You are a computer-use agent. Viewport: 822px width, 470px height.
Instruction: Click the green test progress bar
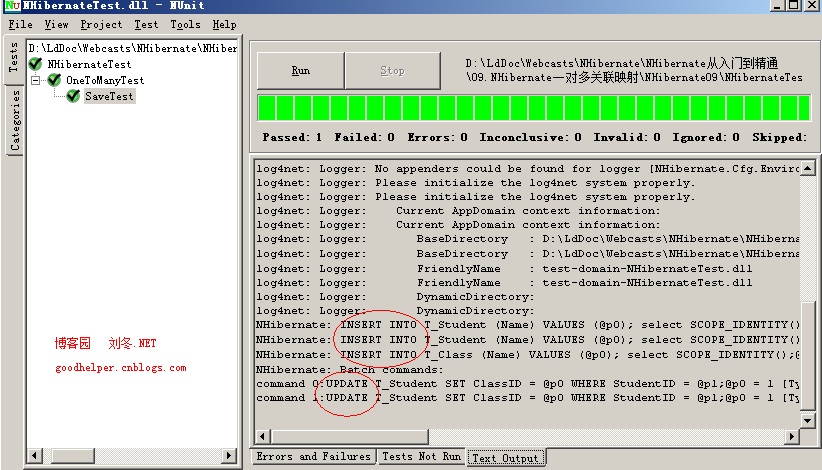click(534, 108)
